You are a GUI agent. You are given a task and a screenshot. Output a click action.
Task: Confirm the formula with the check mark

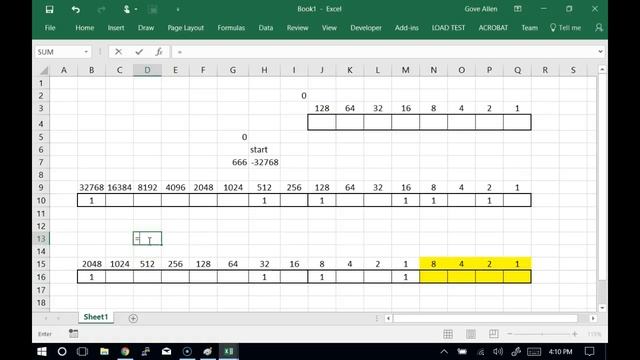pos(139,52)
